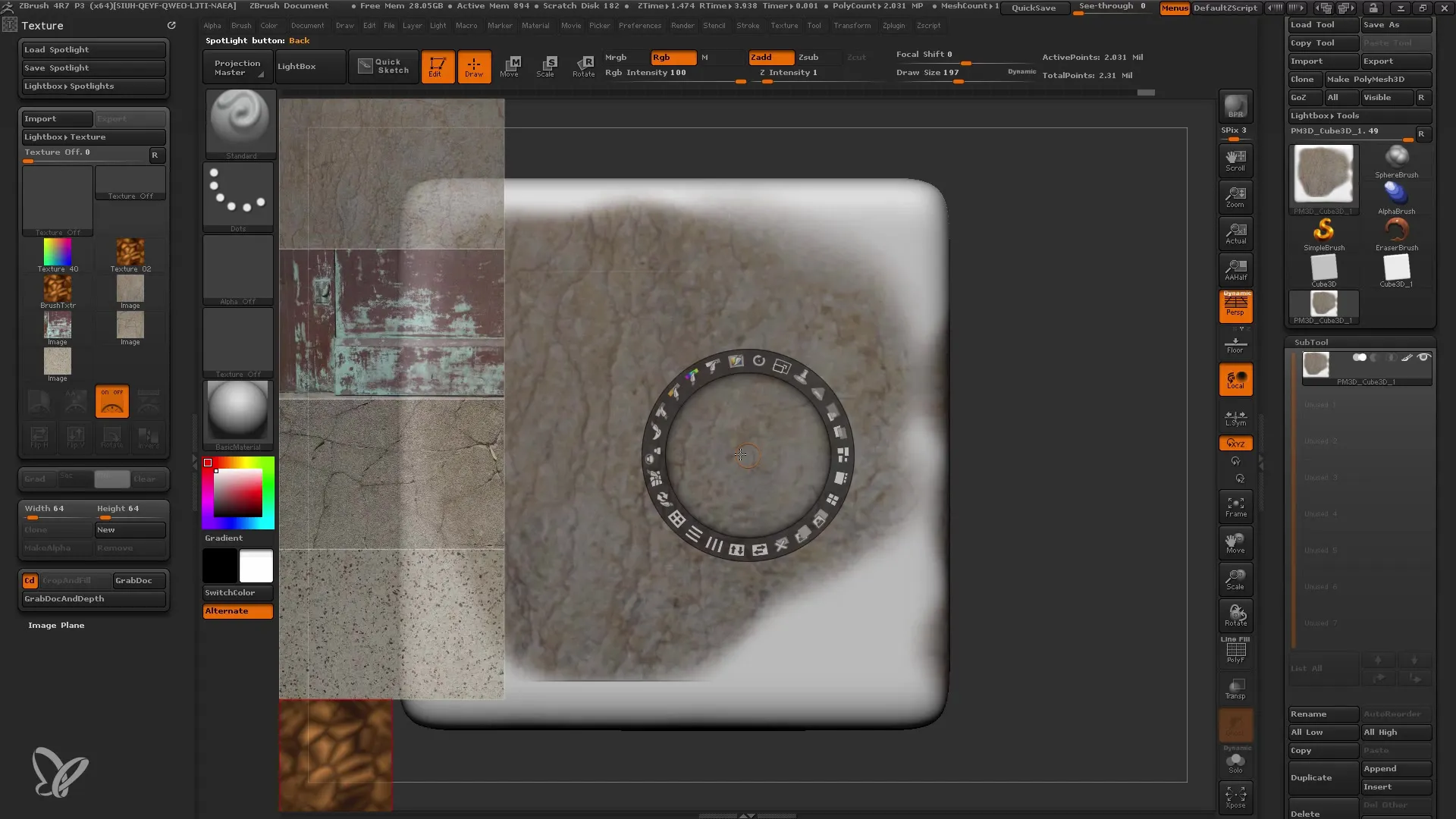Screen dimensions: 1456x819
Task: Toggle L.Sym local symmetry
Action: (1235, 418)
